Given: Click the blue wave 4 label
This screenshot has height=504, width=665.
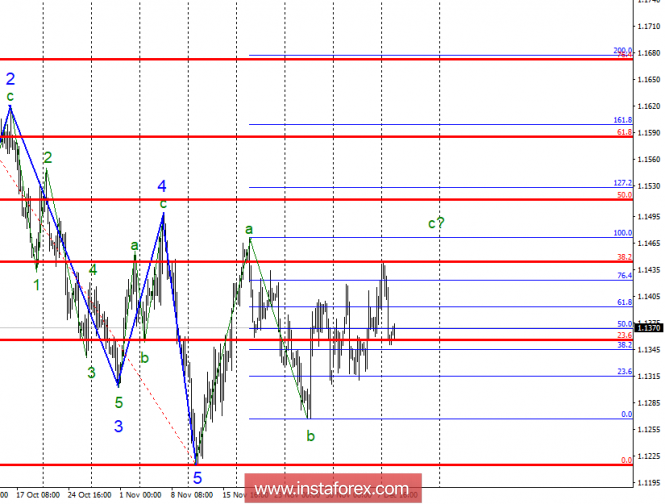Looking at the screenshot, I should 161,186.
